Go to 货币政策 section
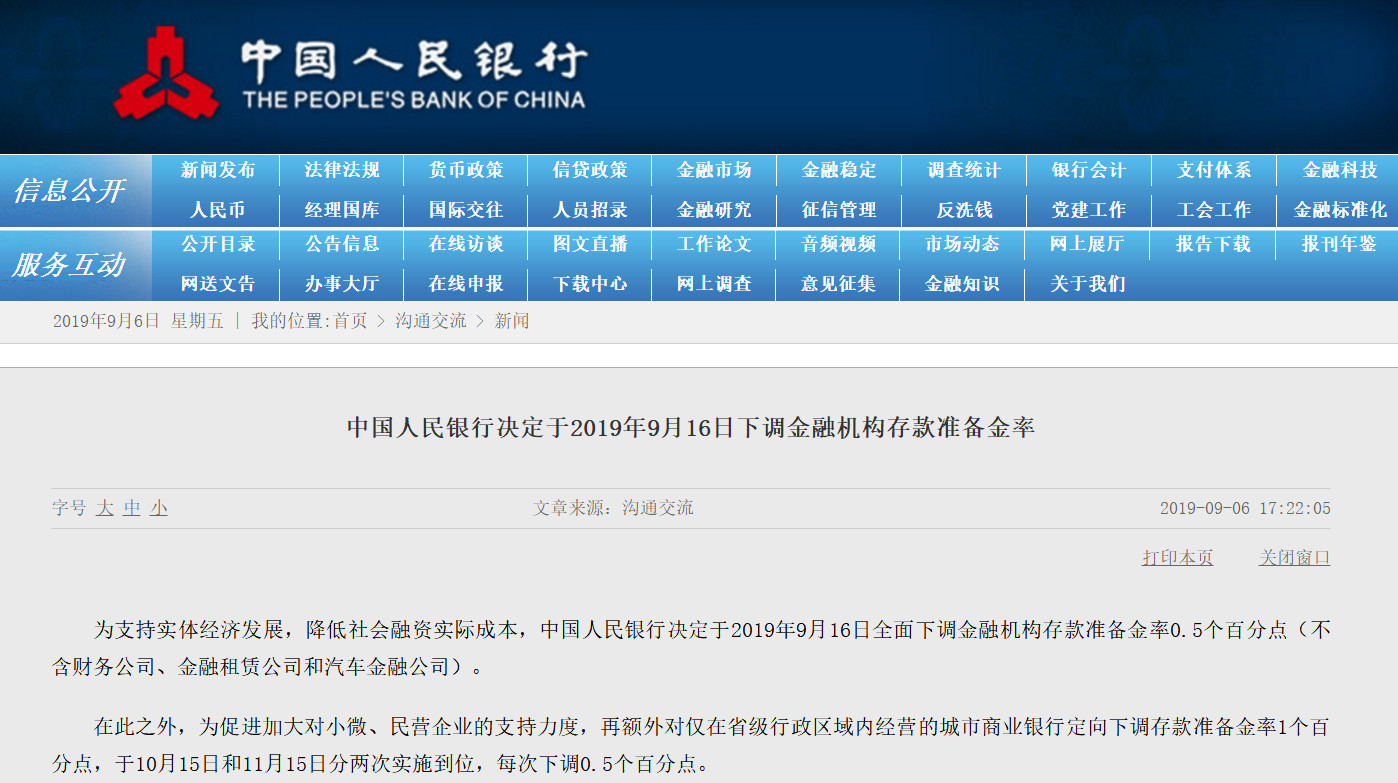This screenshot has height=783, width=1398. (x=466, y=170)
